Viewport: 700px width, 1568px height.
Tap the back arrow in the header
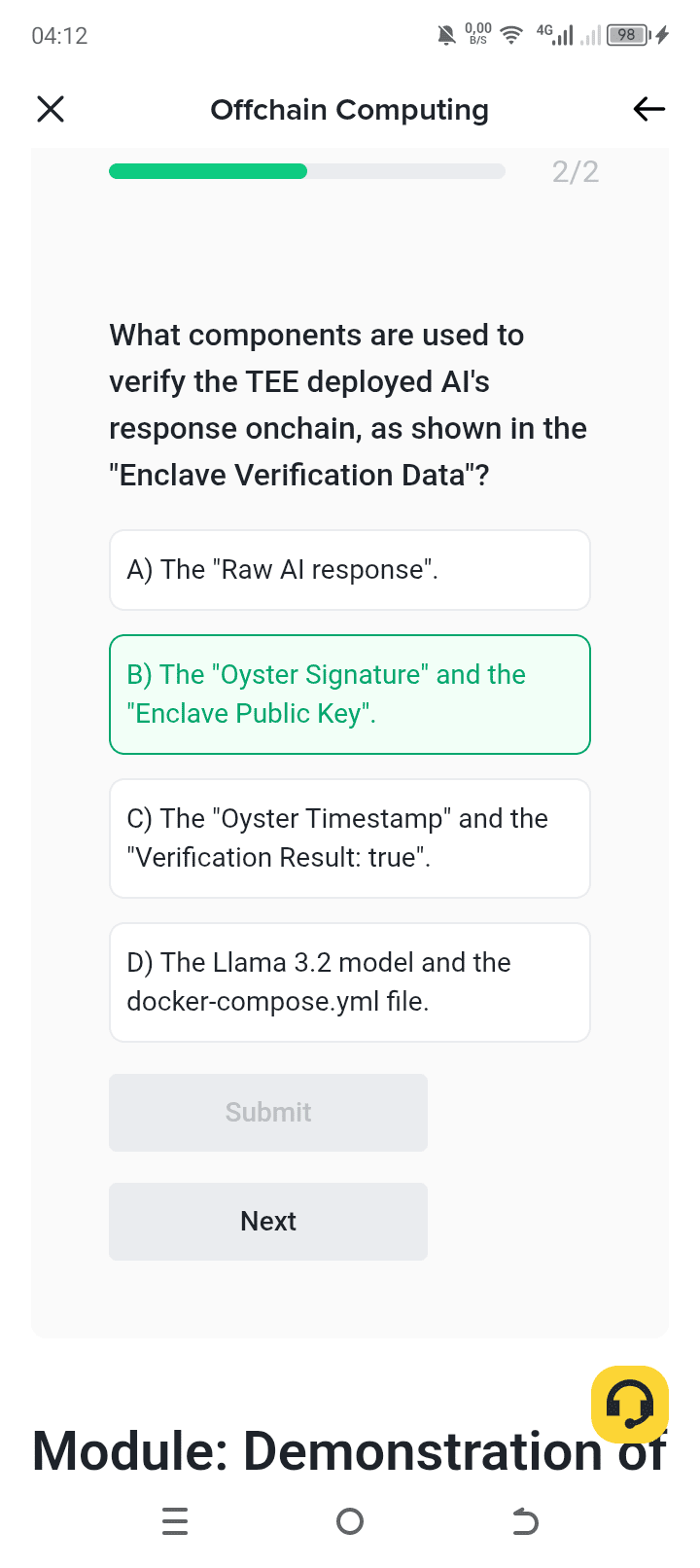[x=648, y=109]
